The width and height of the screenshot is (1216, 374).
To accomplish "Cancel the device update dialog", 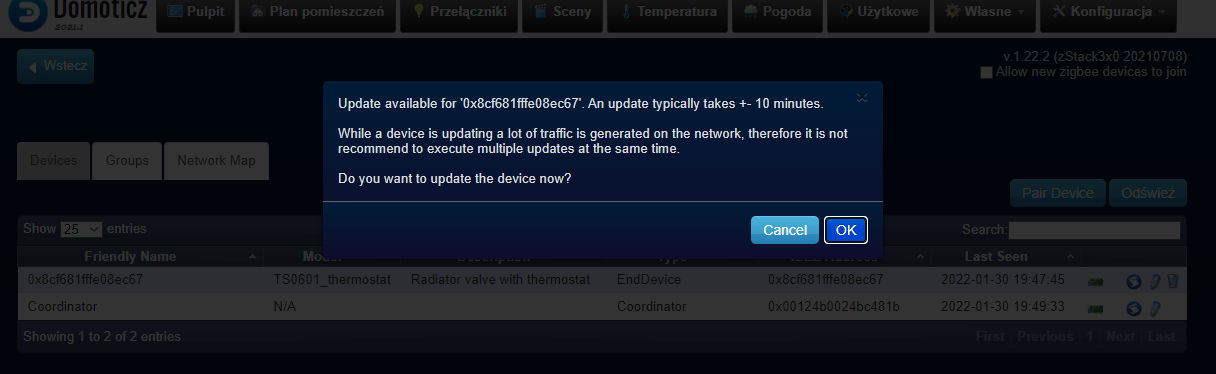I will point(785,230).
